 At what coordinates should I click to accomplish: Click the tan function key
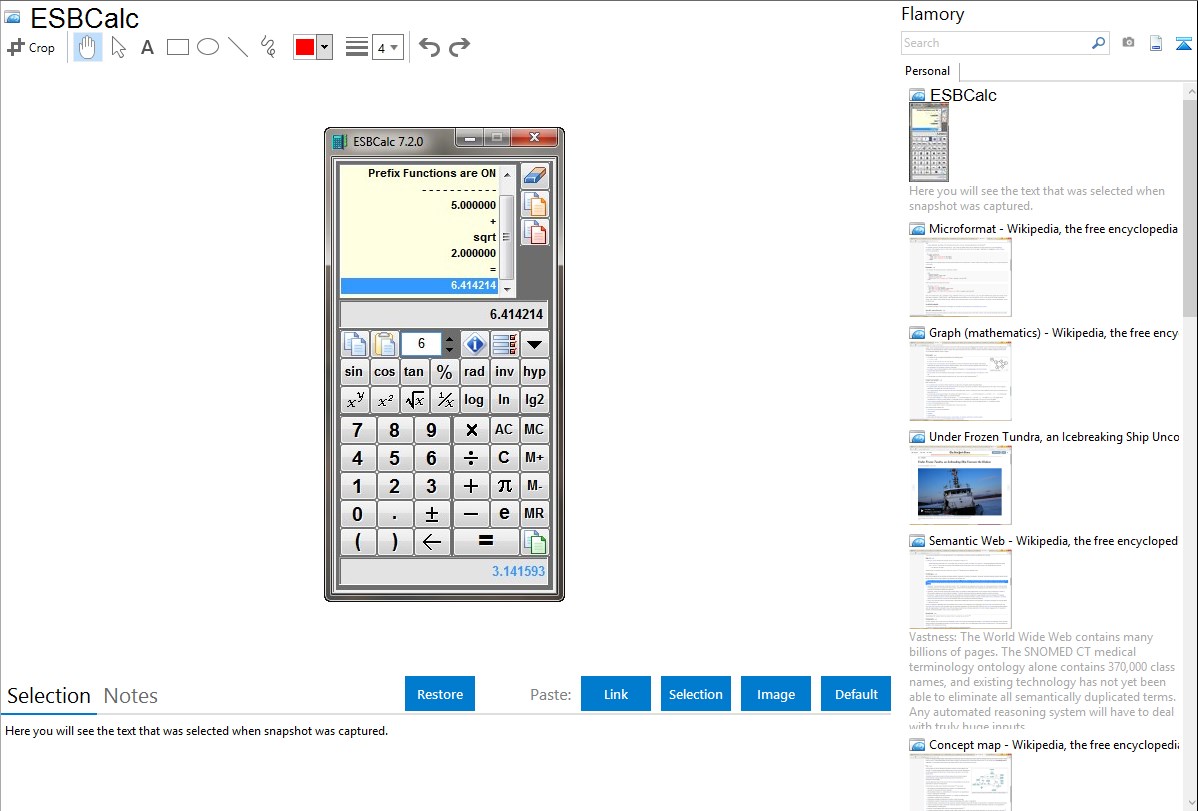pyautogui.click(x=414, y=372)
